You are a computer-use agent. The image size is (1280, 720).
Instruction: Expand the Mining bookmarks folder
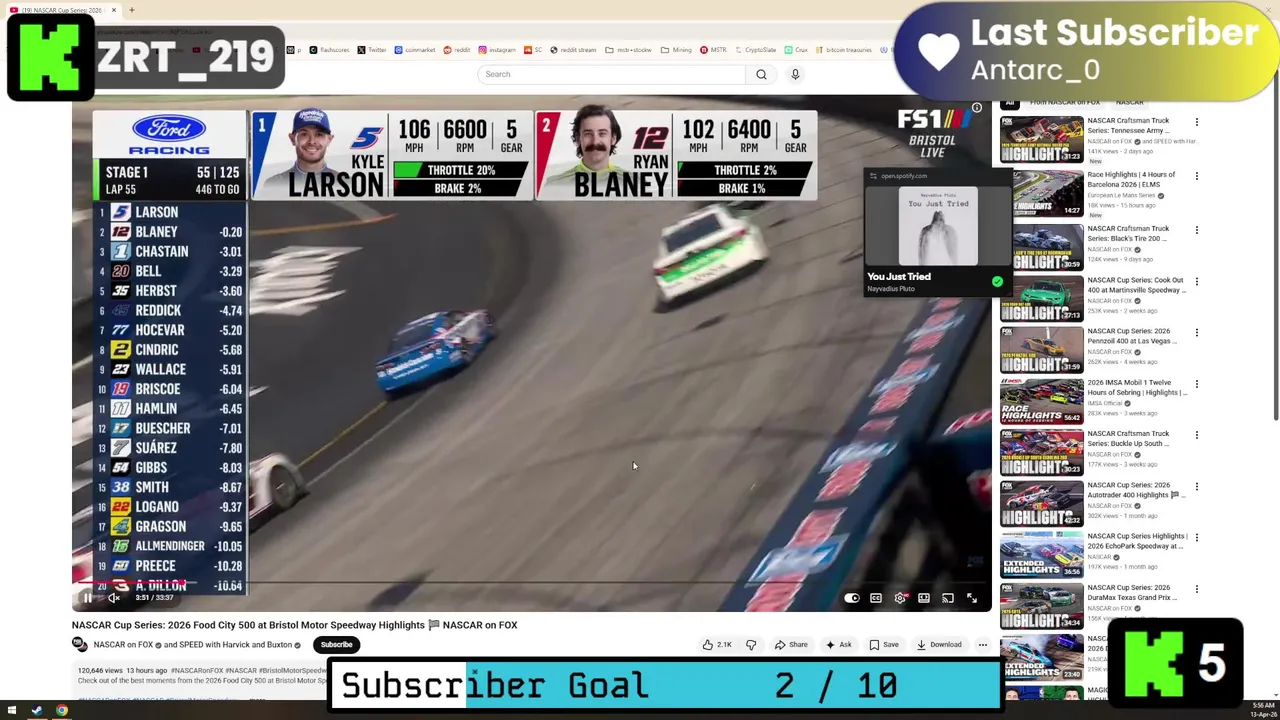(676, 50)
